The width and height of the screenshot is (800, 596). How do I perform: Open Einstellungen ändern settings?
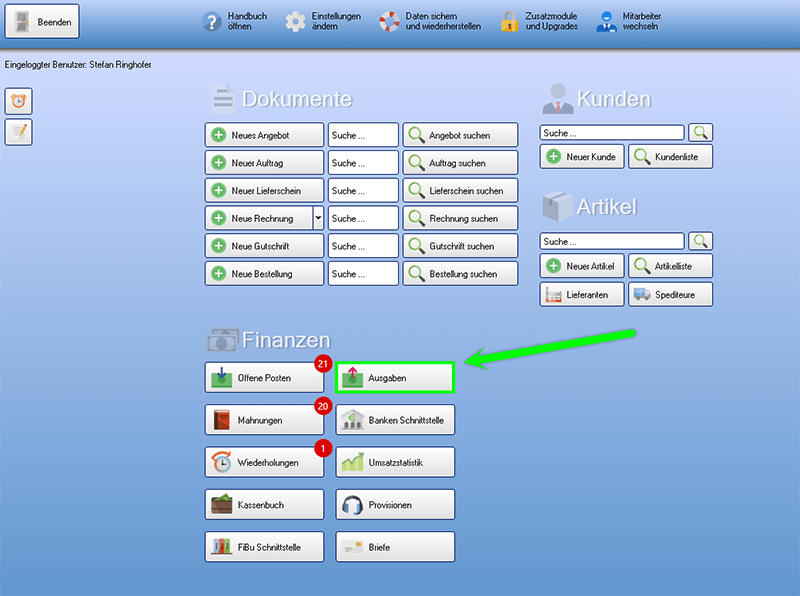pos(323,21)
